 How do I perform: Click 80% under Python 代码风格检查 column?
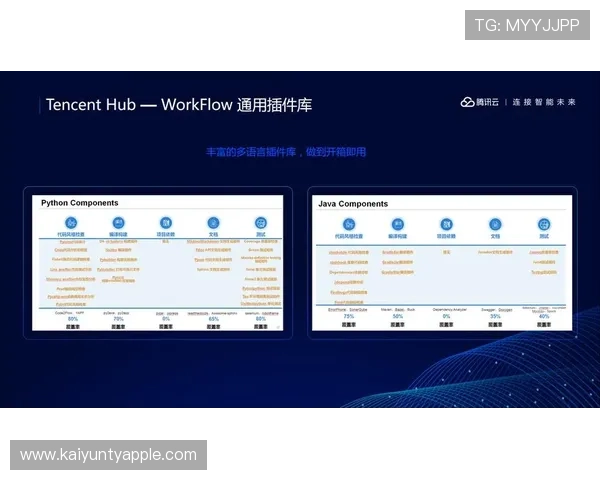[x=73, y=319]
